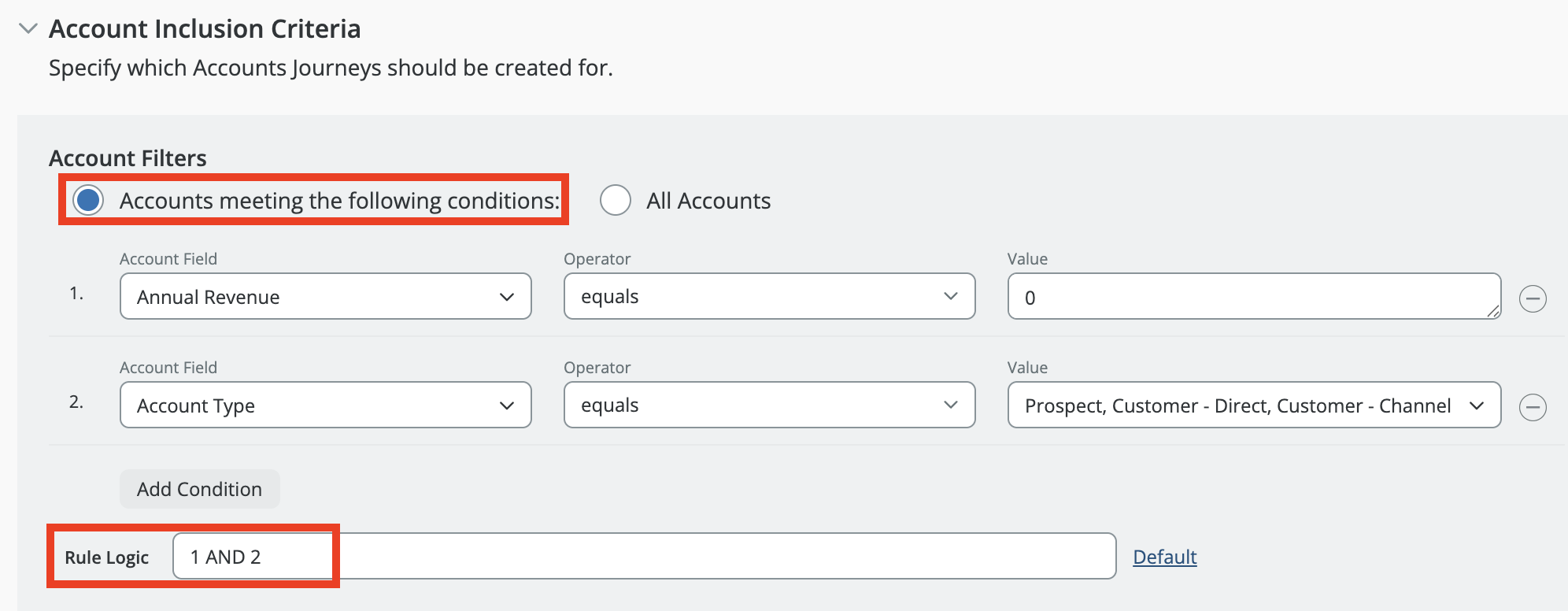Image resolution: width=1568 pixels, height=611 pixels.
Task: Click the resize grip on the Value textarea
Action: point(1493,312)
